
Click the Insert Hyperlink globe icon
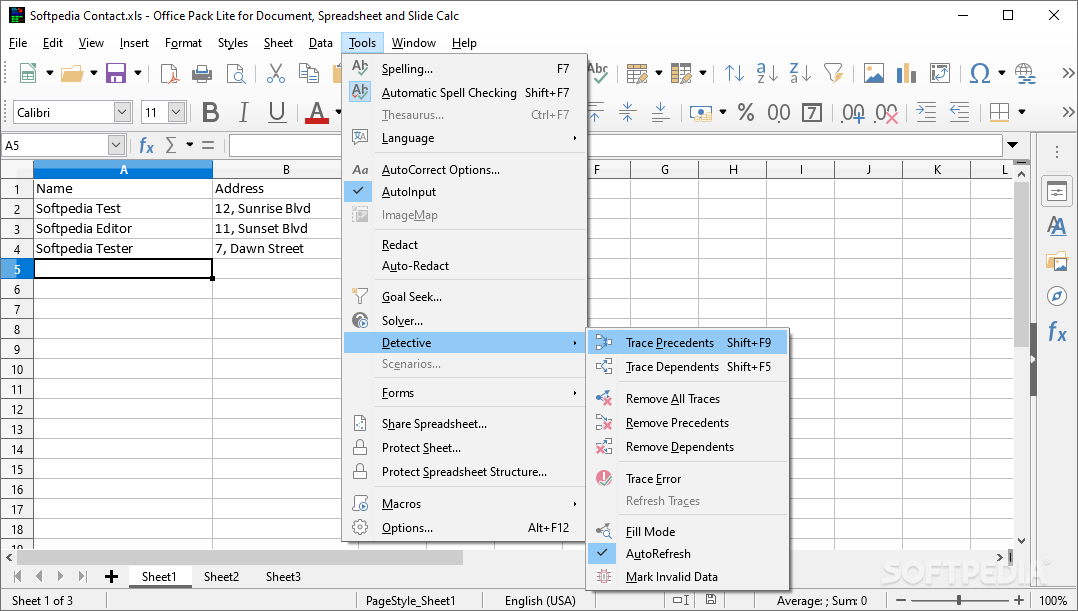point(1025,73)
